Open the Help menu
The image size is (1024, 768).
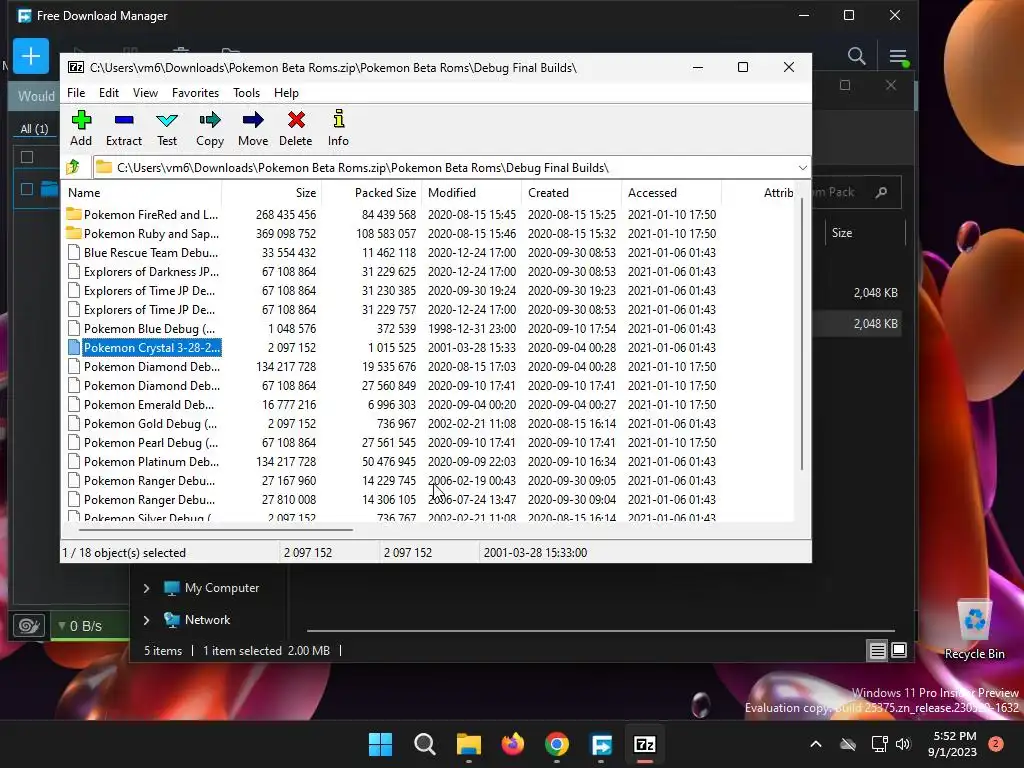click(x=286, y=93)
